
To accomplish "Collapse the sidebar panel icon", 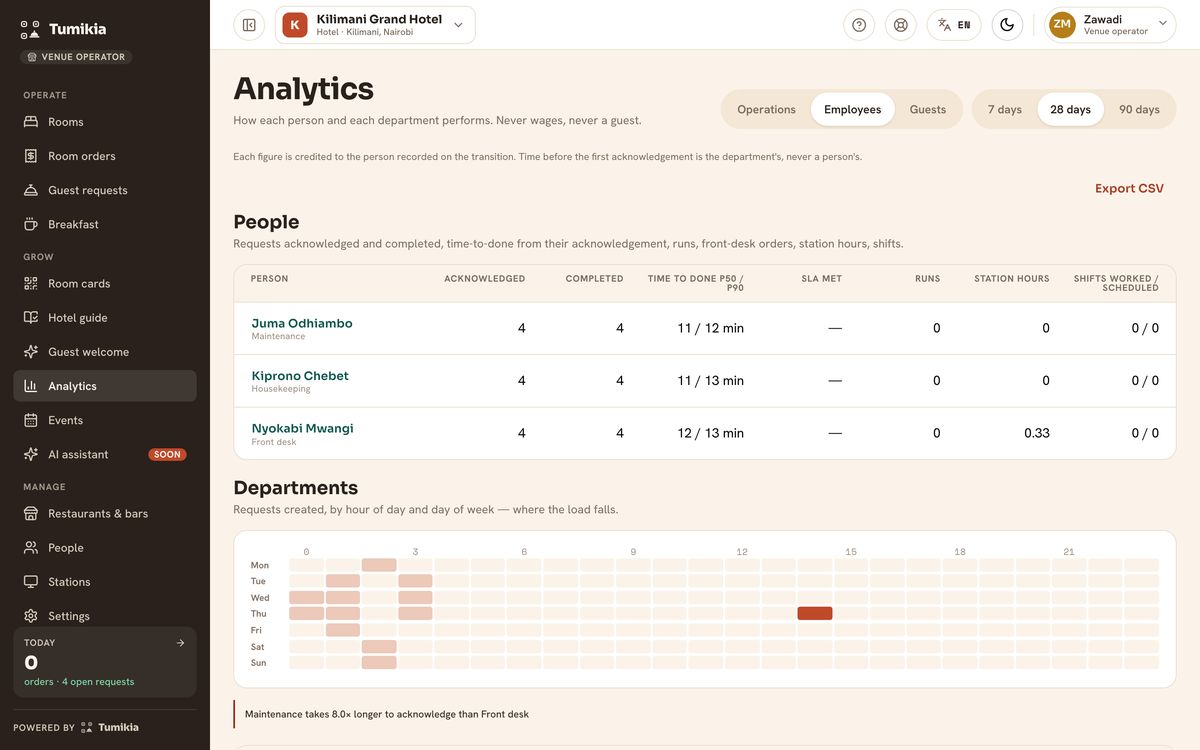I will coord(249,25).
